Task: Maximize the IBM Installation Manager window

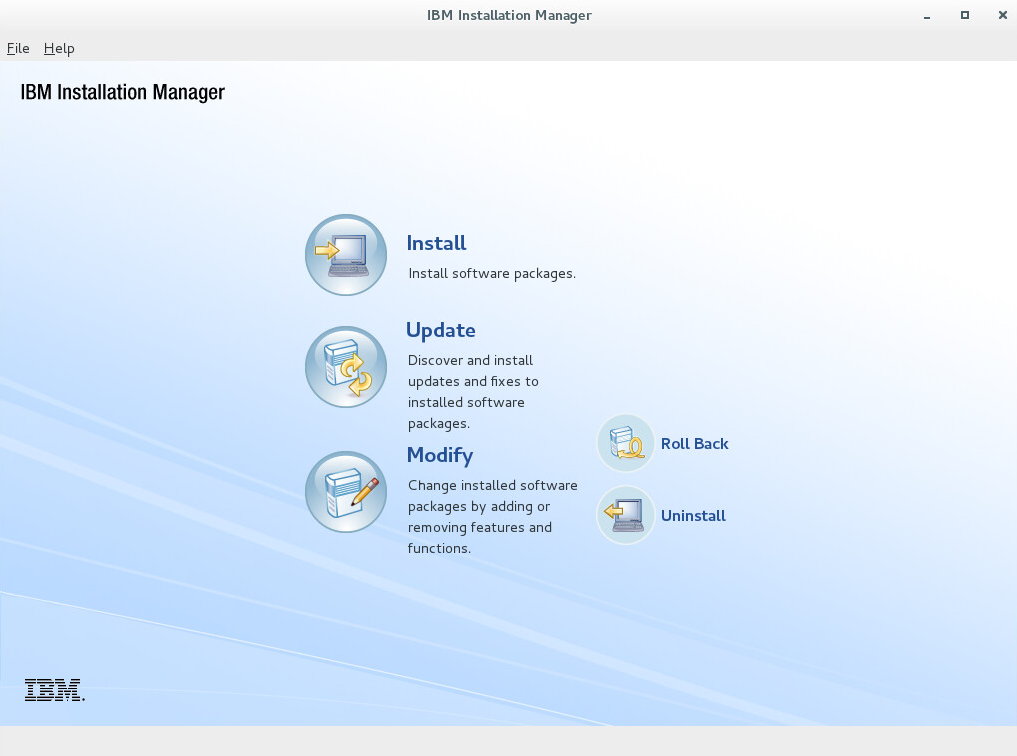Action: pos(964,15)
